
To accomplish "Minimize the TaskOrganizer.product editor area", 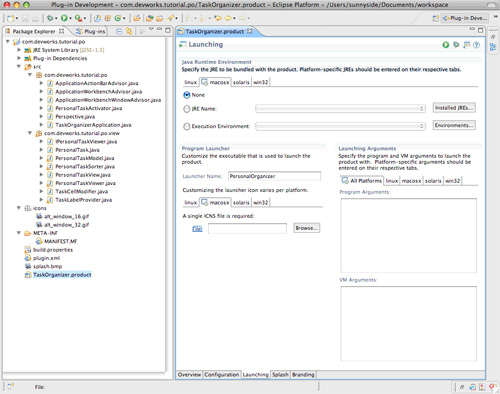I will coord(472,29).
